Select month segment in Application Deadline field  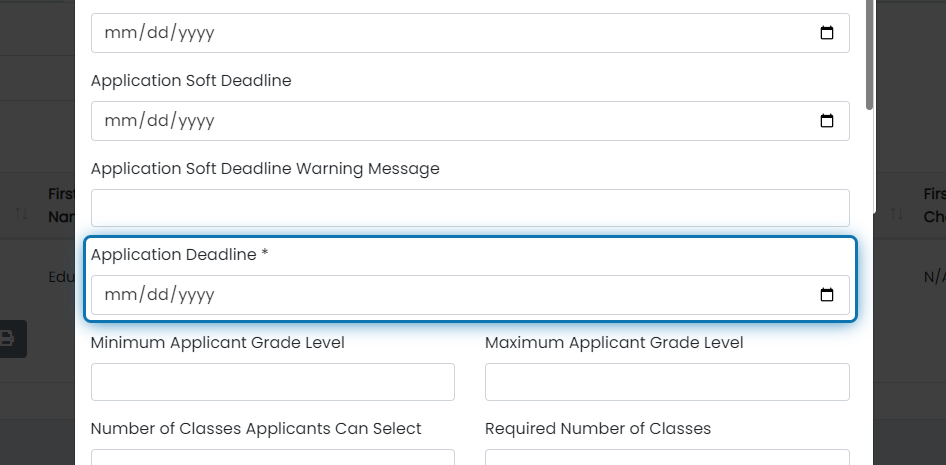pyautogui.click(x=121, y=295)
